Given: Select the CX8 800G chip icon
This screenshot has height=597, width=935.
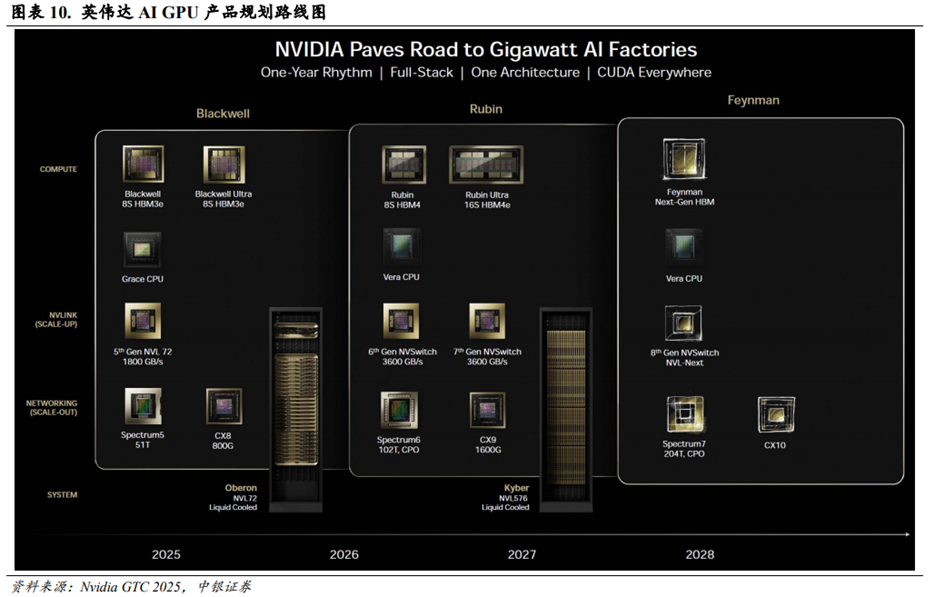Looking at the screenshot, I should 223,406.
